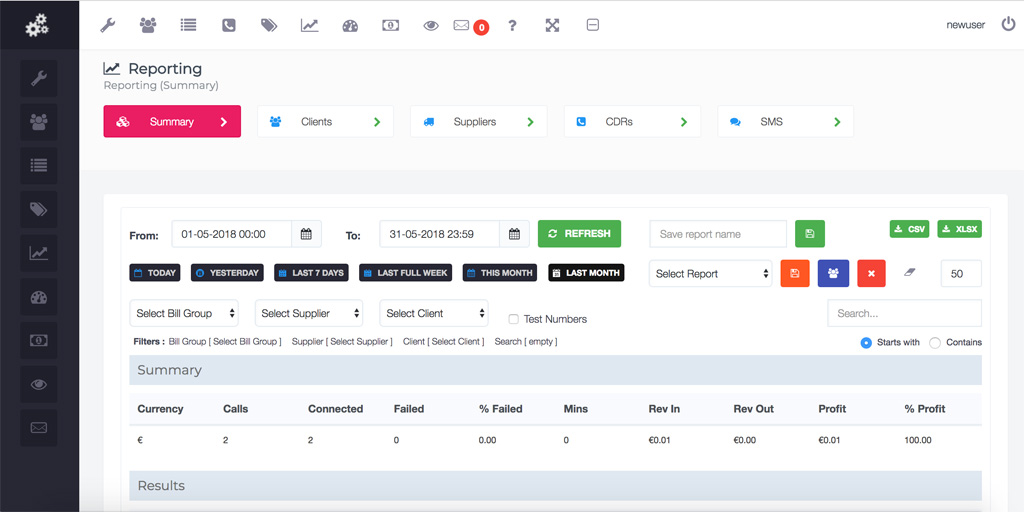
Task: Click the eraser clear icon
Action: click(909, 273)
